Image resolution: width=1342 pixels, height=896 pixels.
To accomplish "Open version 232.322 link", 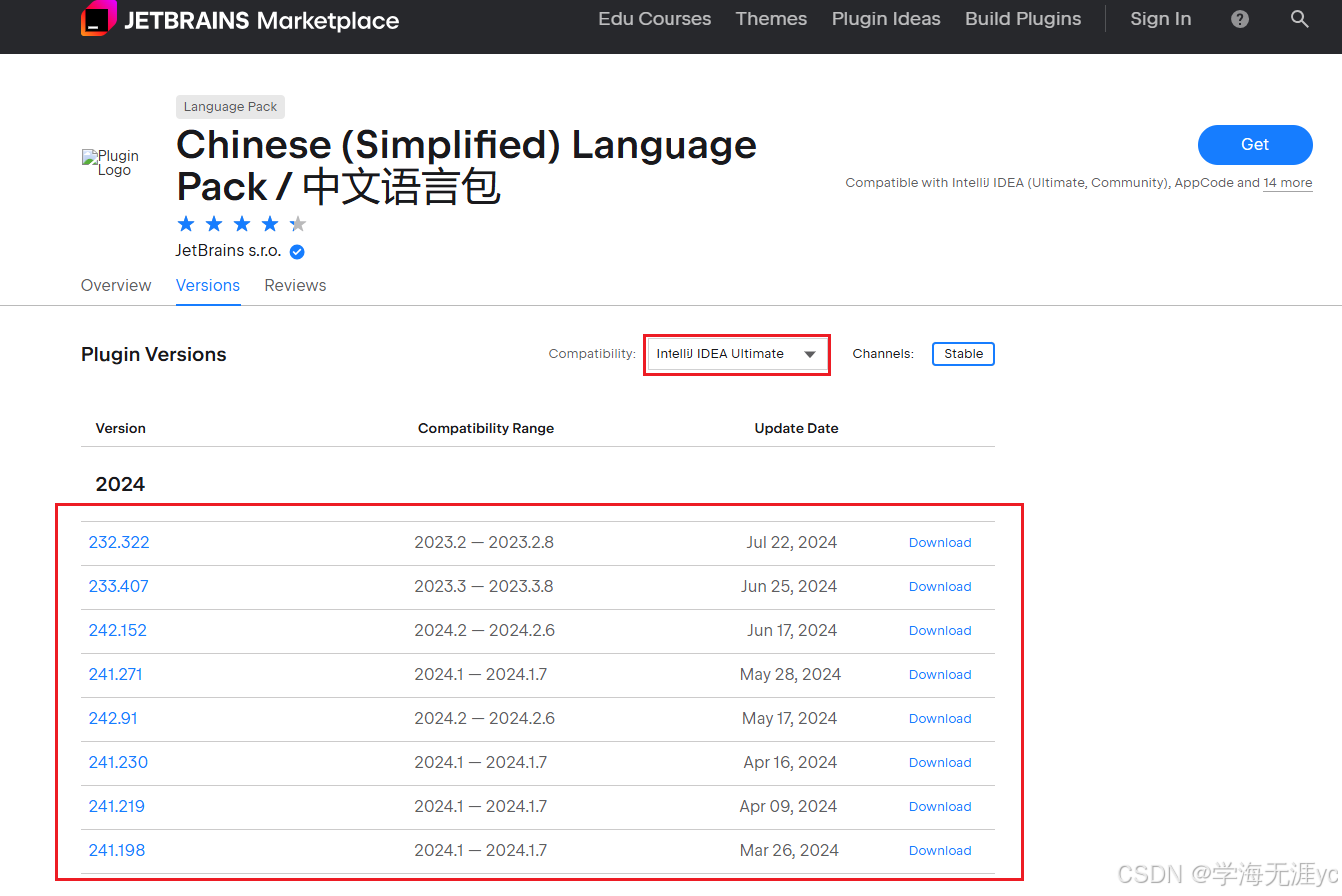I will pyautogui.click(x=119, y=543).
